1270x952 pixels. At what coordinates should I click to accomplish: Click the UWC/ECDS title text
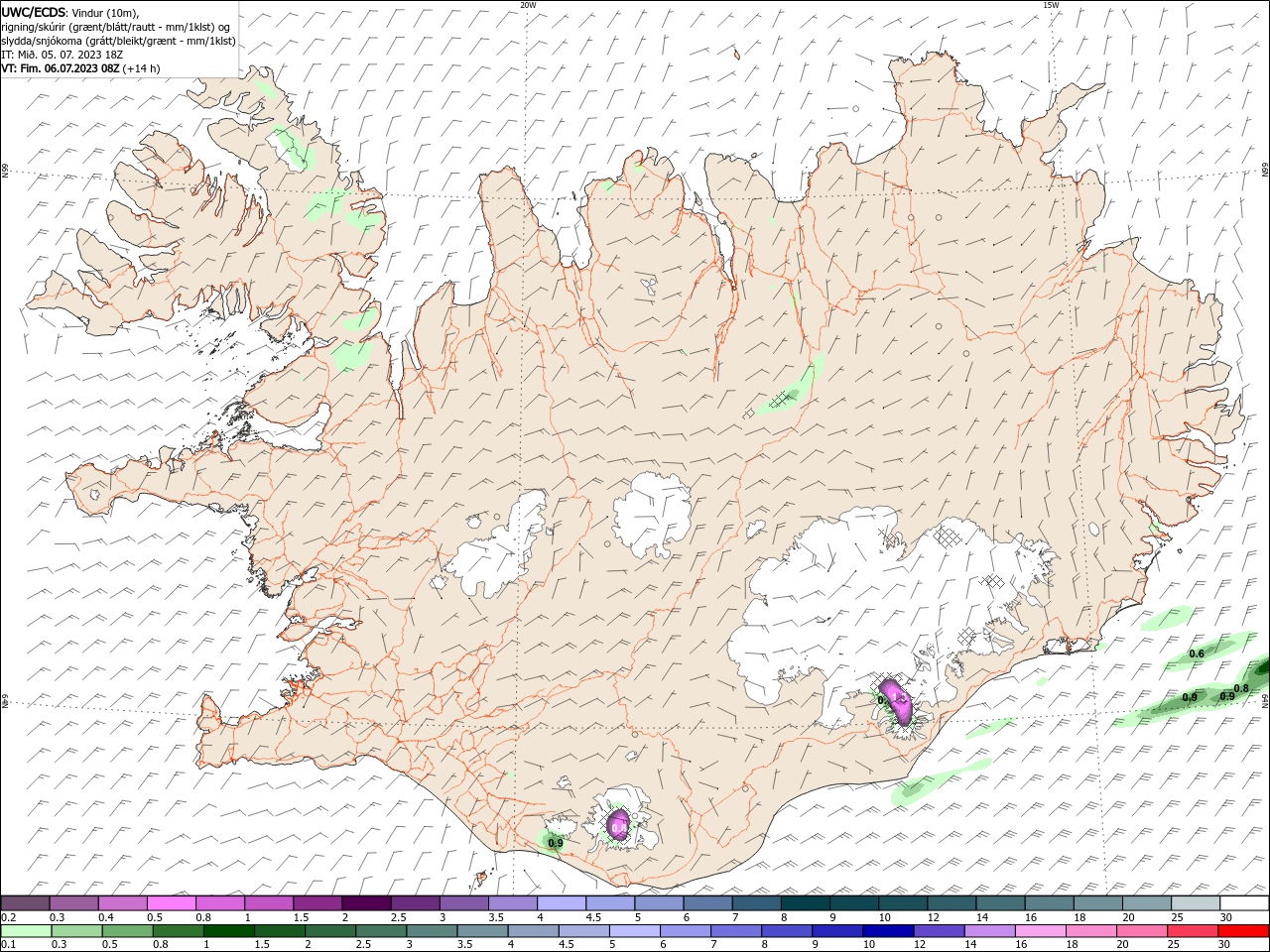(x=33, y=12)
